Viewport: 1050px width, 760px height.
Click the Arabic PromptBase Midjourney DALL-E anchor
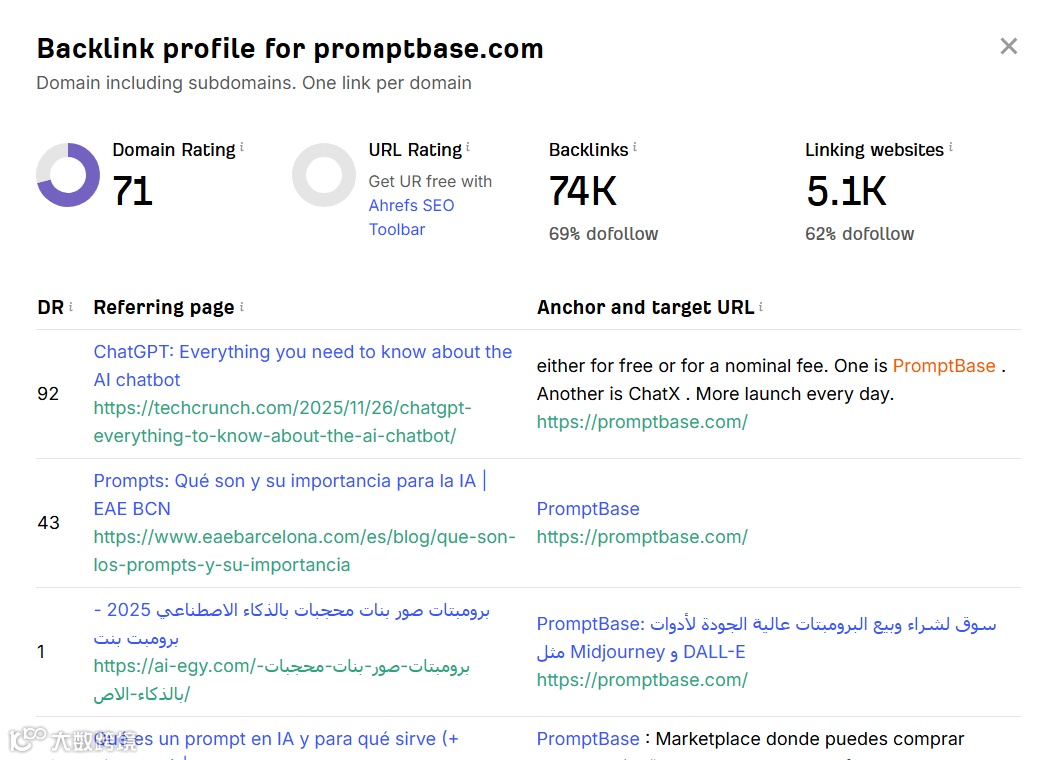click(766, 637)
